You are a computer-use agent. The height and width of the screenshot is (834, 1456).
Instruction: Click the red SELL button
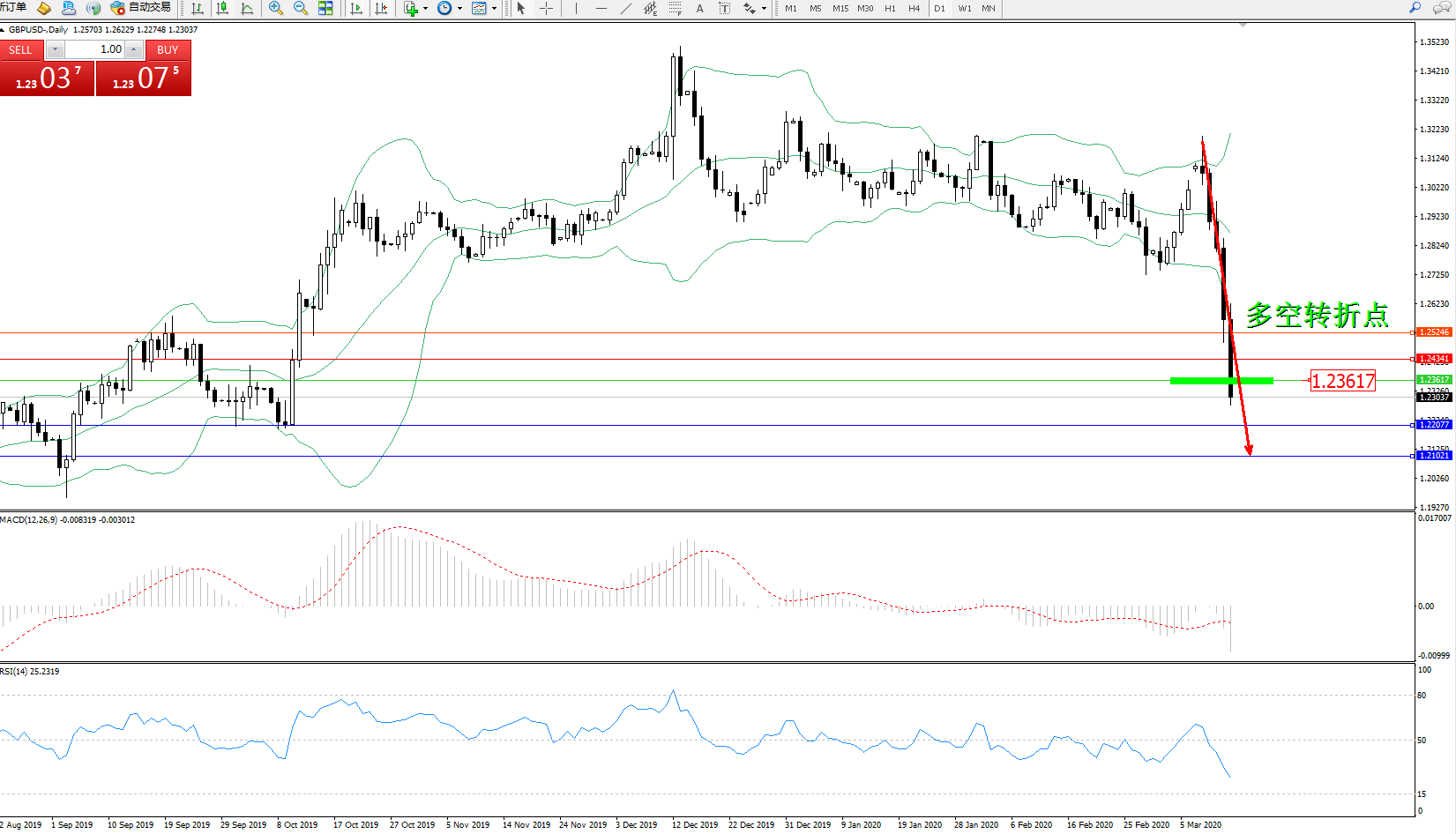coord(20,50)
